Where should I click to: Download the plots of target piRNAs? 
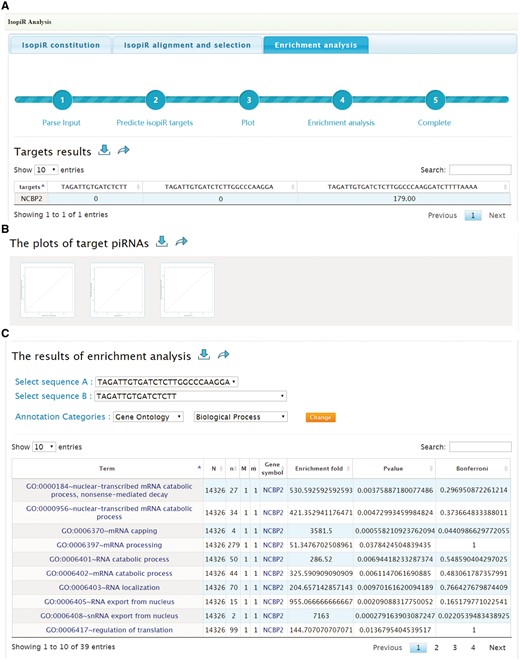click(x=162, y=242)
